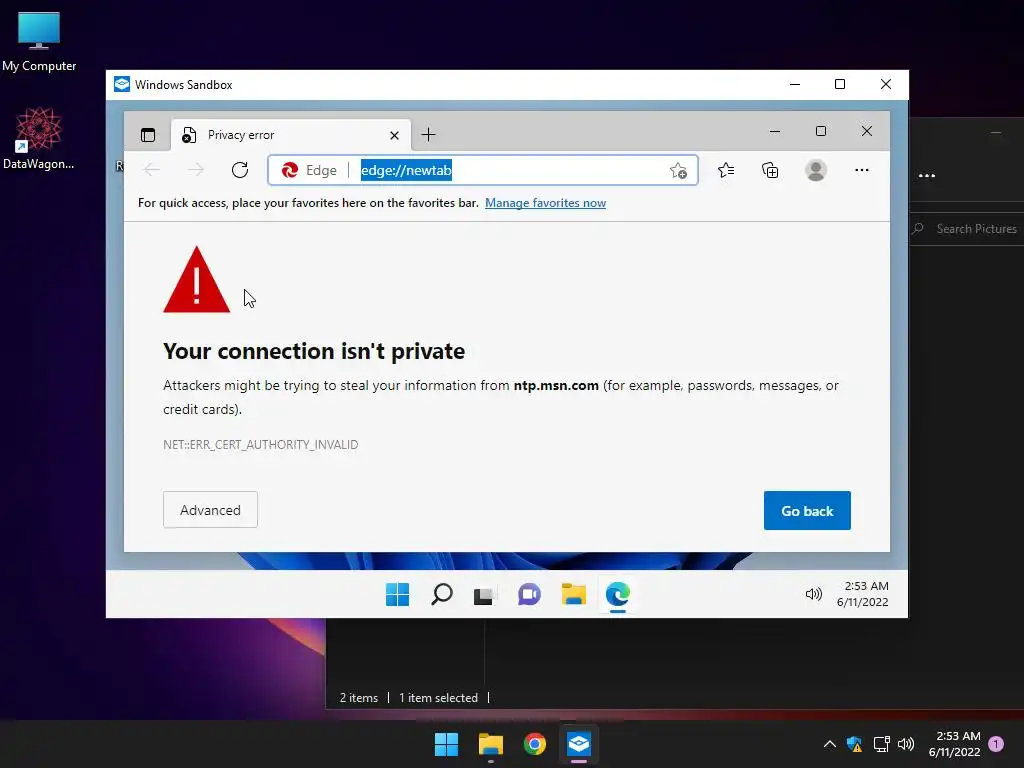Show hidden icons chevron in system tray
This screenshot has height=768, width=1024.
829,744
